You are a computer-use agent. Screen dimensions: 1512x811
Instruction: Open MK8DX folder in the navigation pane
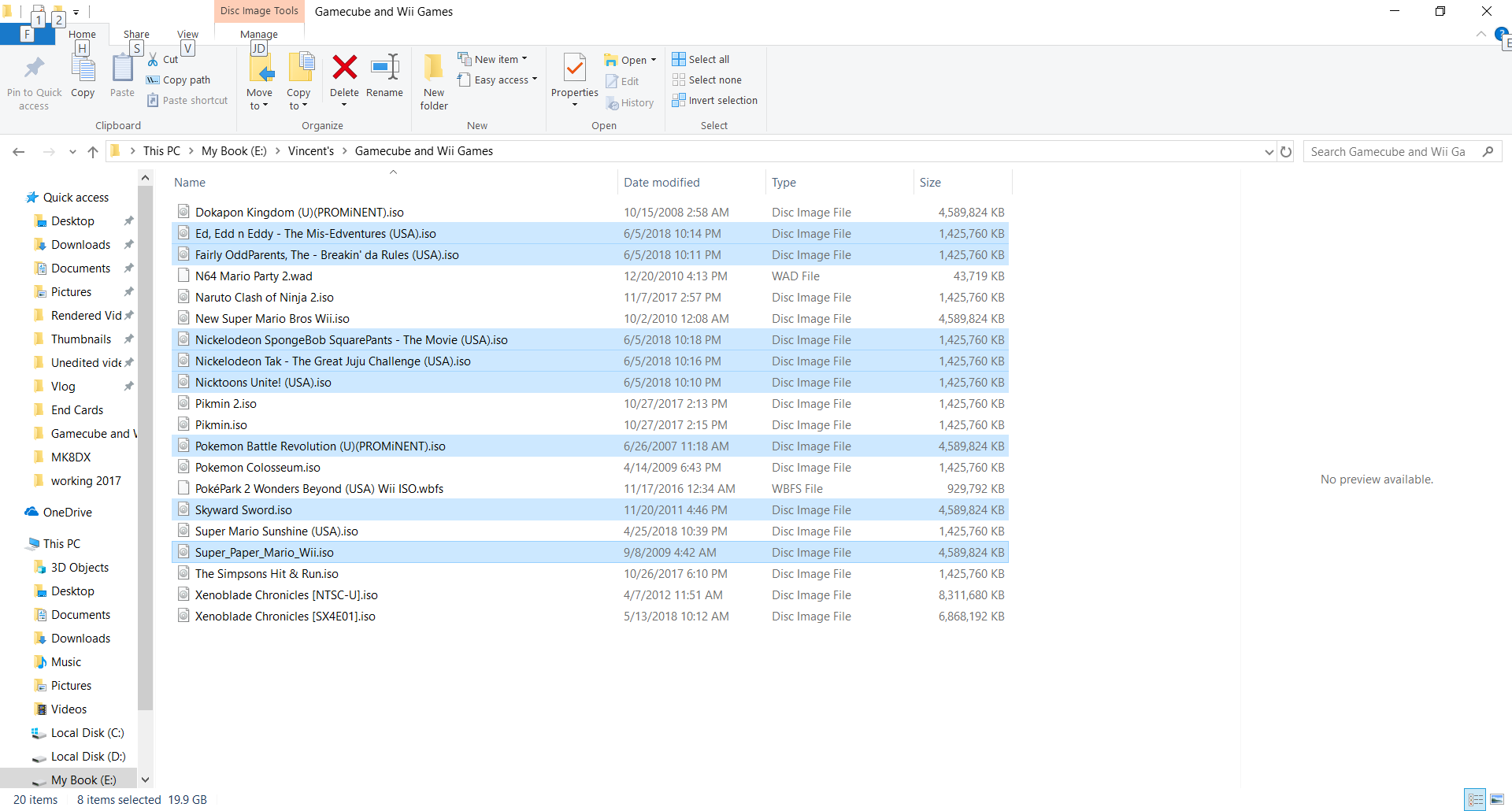(x=71, y=457)
